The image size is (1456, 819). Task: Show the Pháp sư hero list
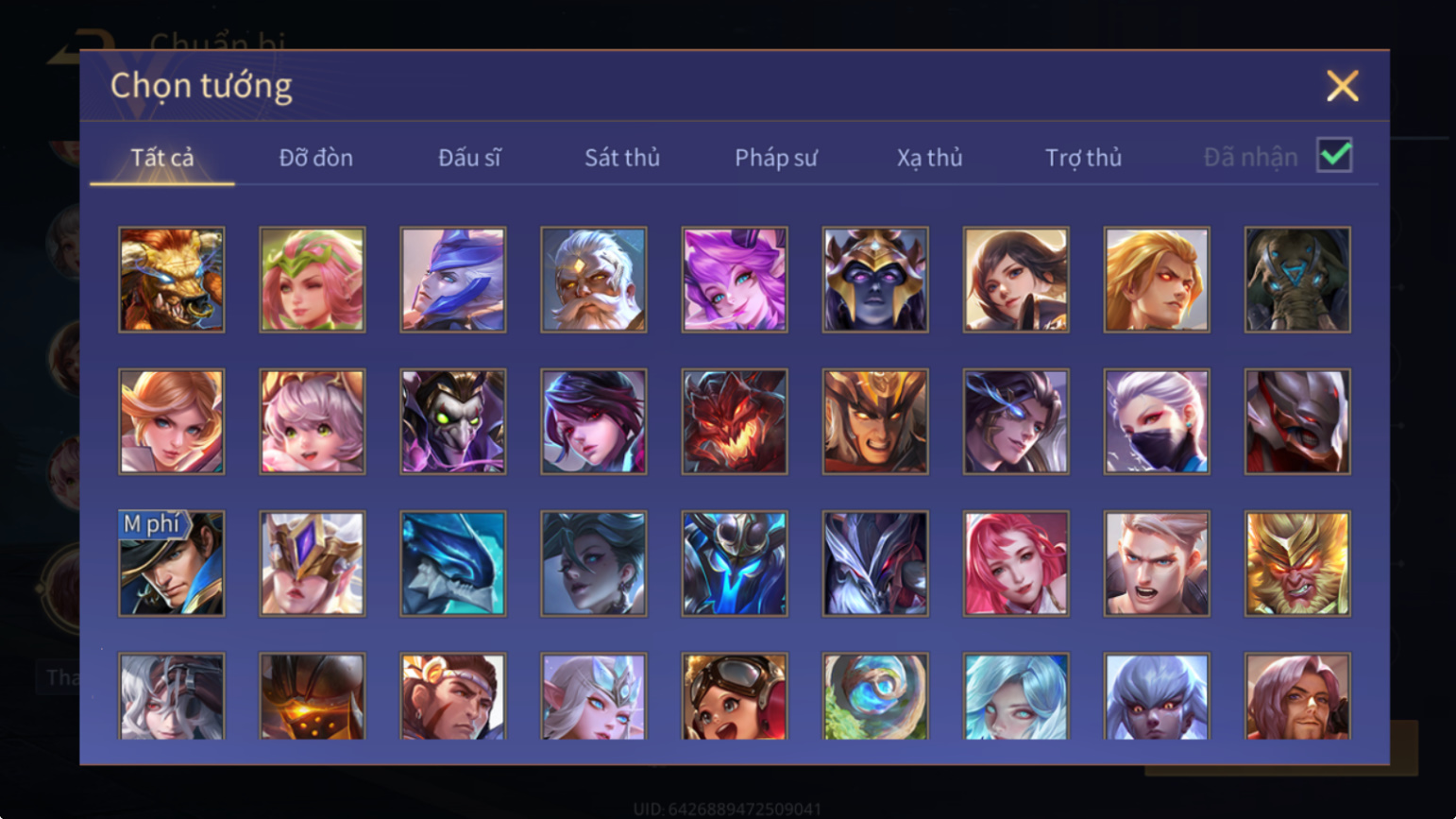click(x=776, y=158)
